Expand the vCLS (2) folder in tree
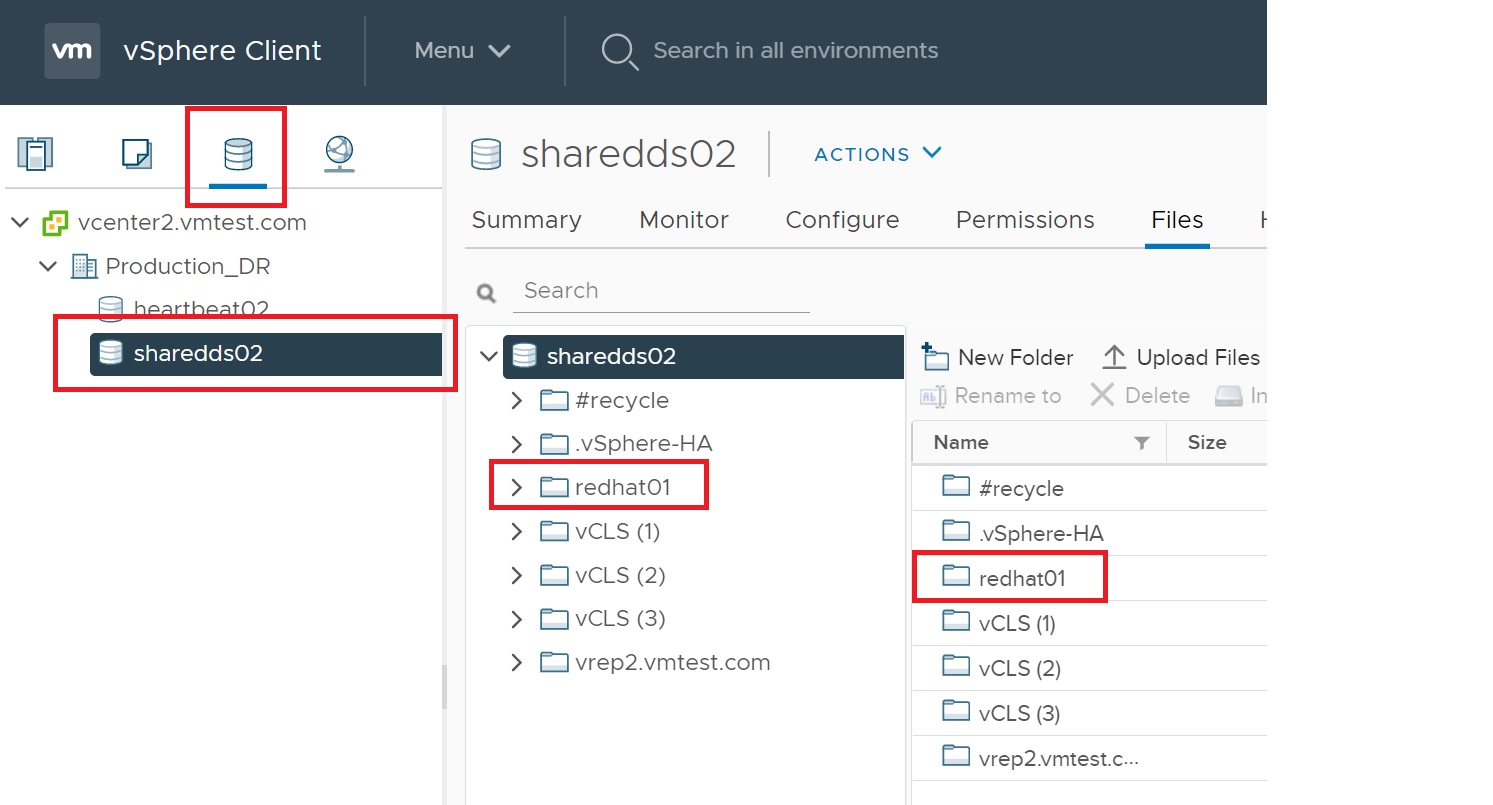The width and height of the screenshot is (1493, 805). pyautogui.click(x=517, y=575)
